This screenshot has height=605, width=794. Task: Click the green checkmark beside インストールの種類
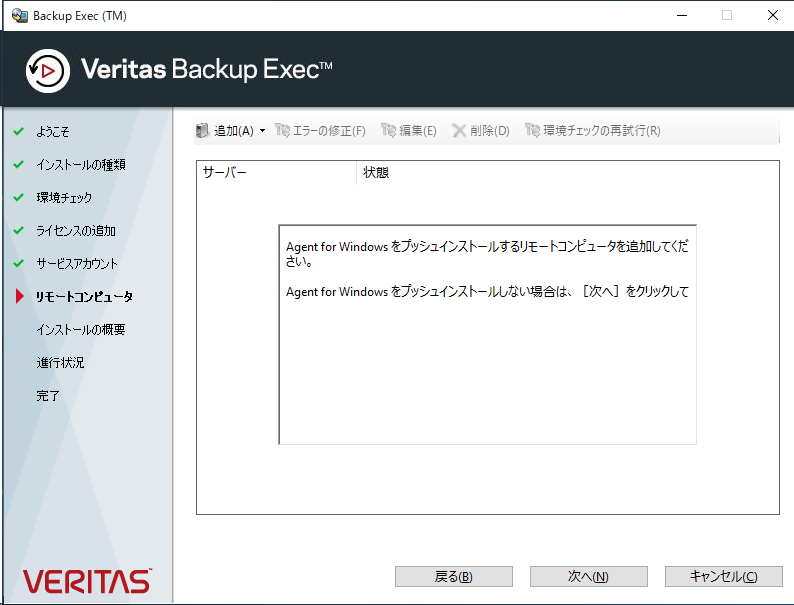[x=19, y=164]
